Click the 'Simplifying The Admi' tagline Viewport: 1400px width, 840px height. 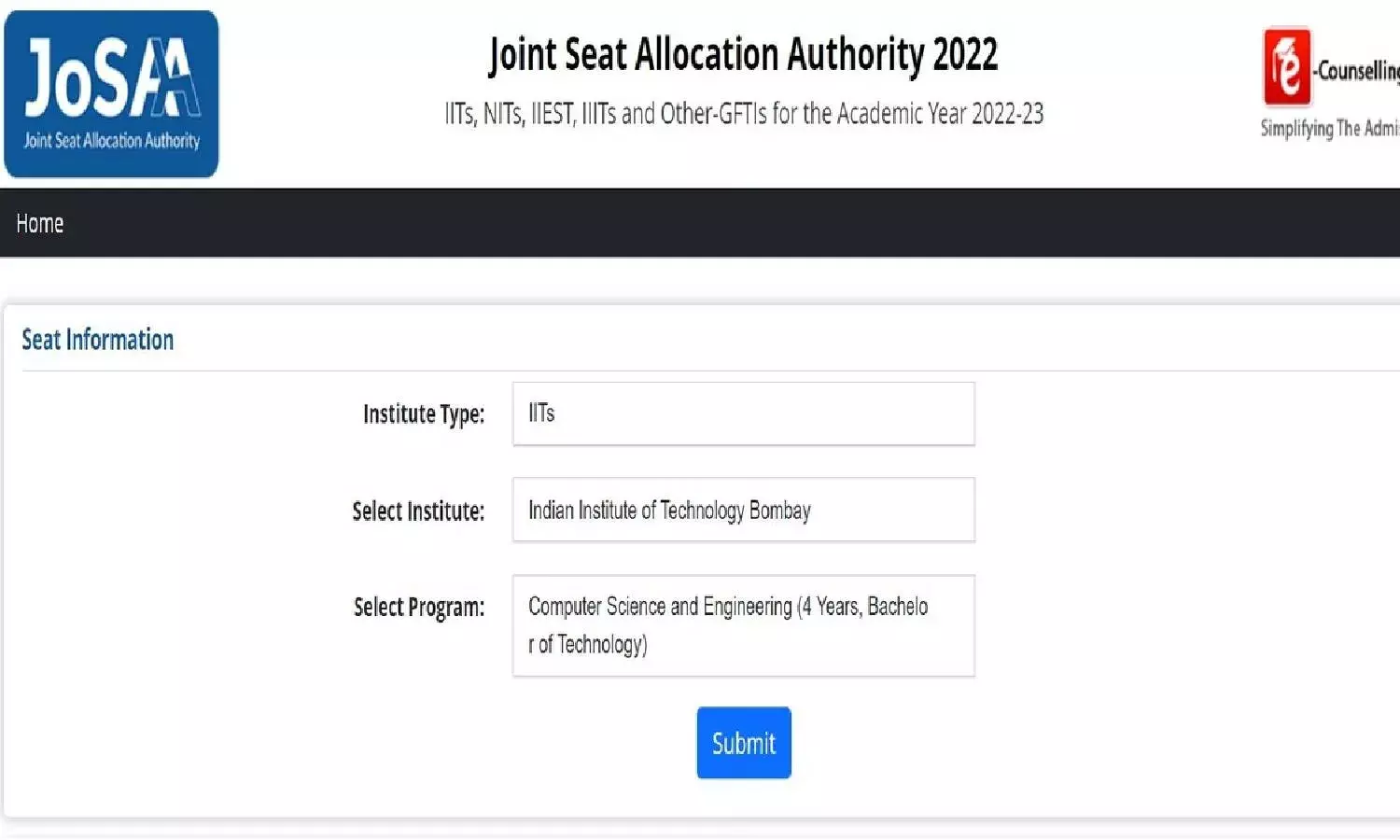(1329, 129)
